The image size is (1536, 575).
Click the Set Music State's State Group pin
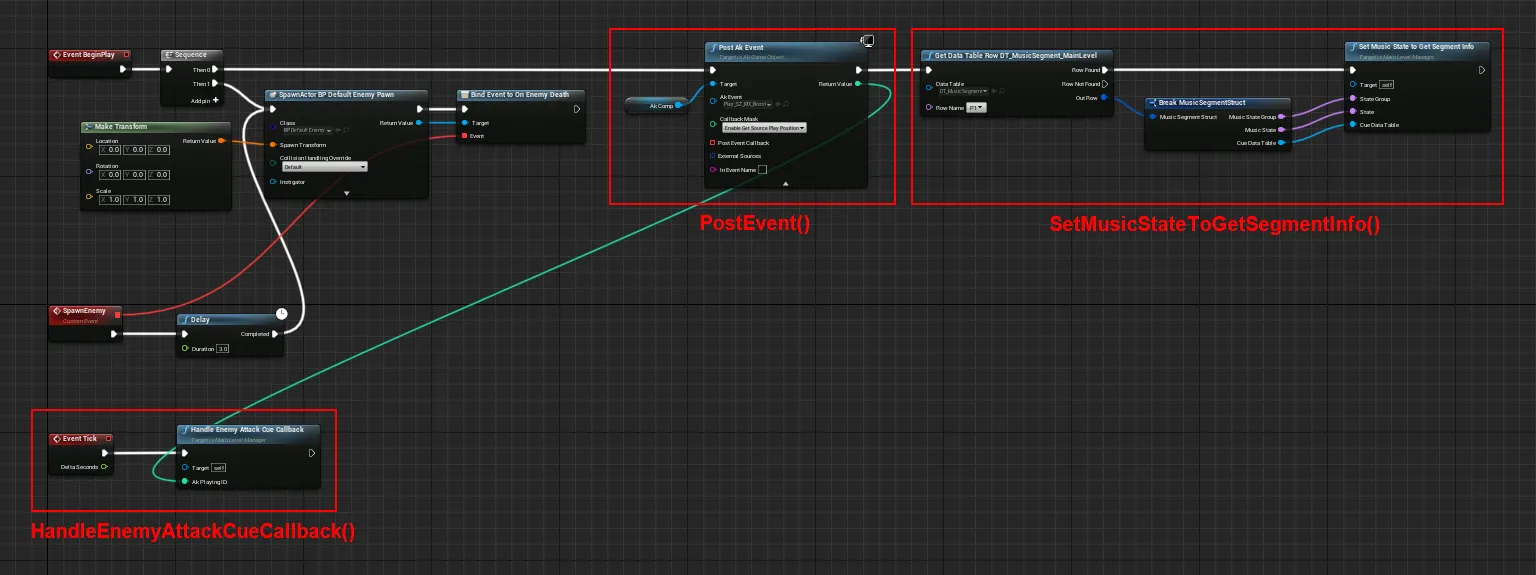[1352, 99]
